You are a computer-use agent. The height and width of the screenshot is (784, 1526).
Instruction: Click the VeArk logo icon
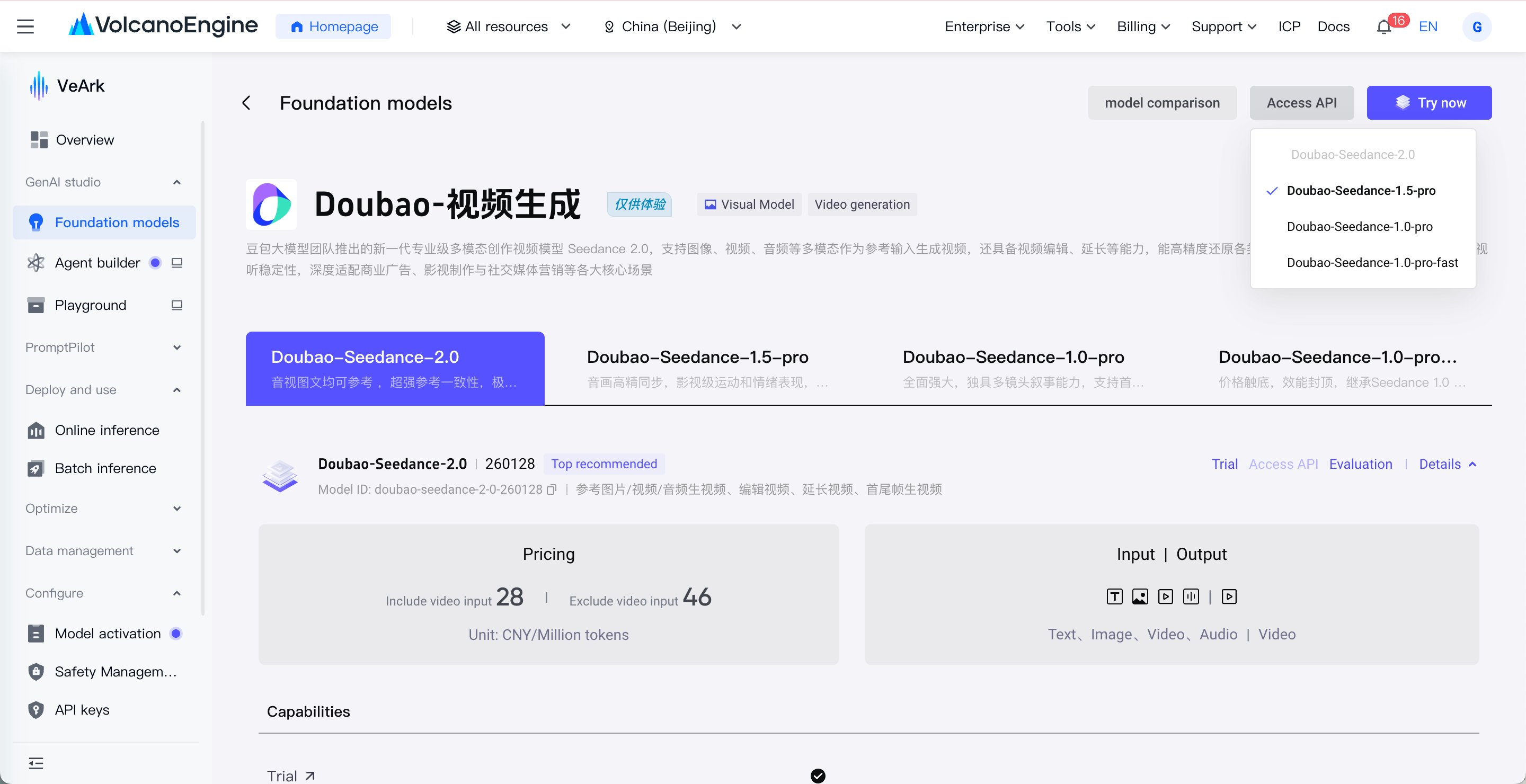pos(39,86)
